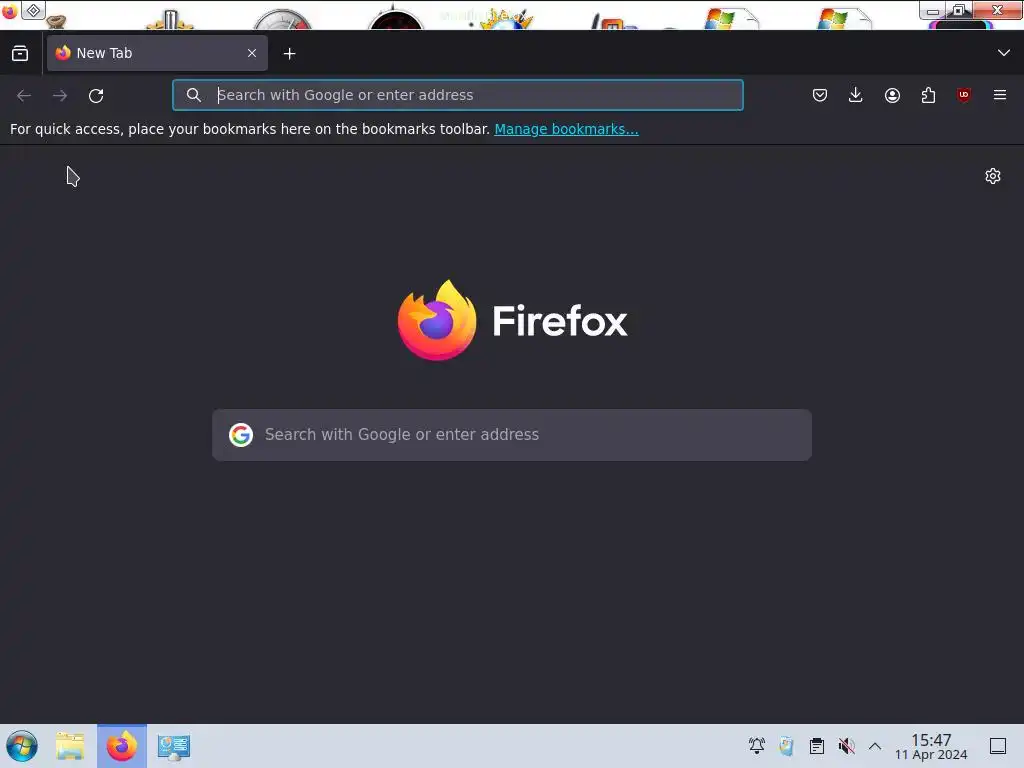
Task: Open the window menu Firefox icon in the title bar
Action: (9, 11)
